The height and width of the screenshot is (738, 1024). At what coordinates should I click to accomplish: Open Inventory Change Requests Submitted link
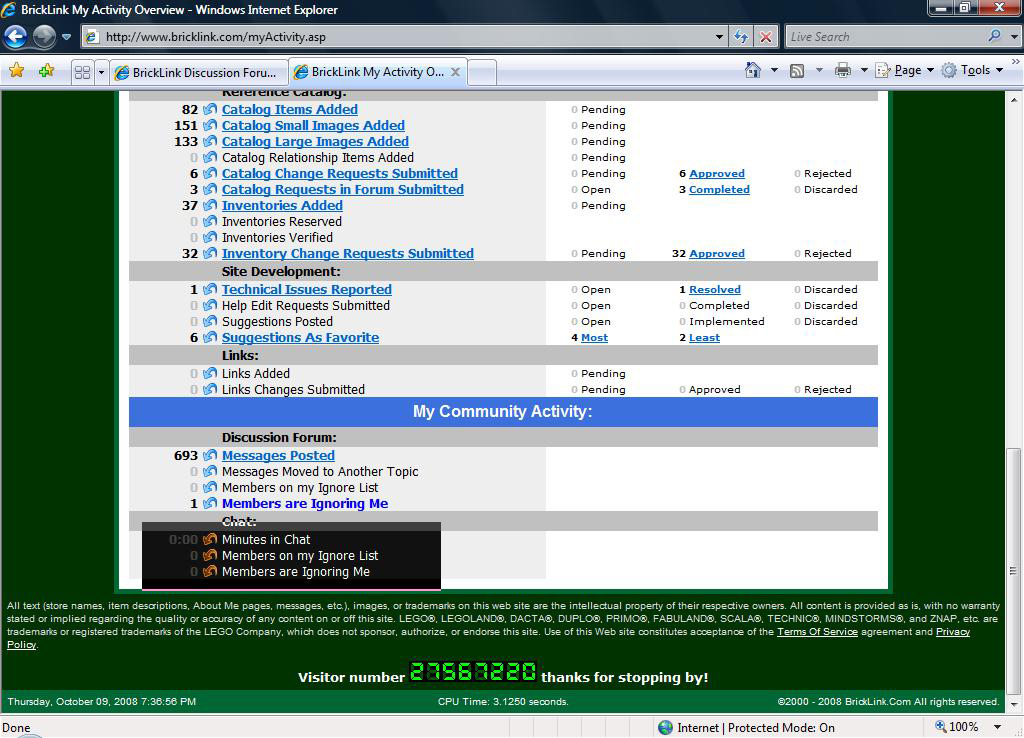pyautogui.click(x=347, y=253)
